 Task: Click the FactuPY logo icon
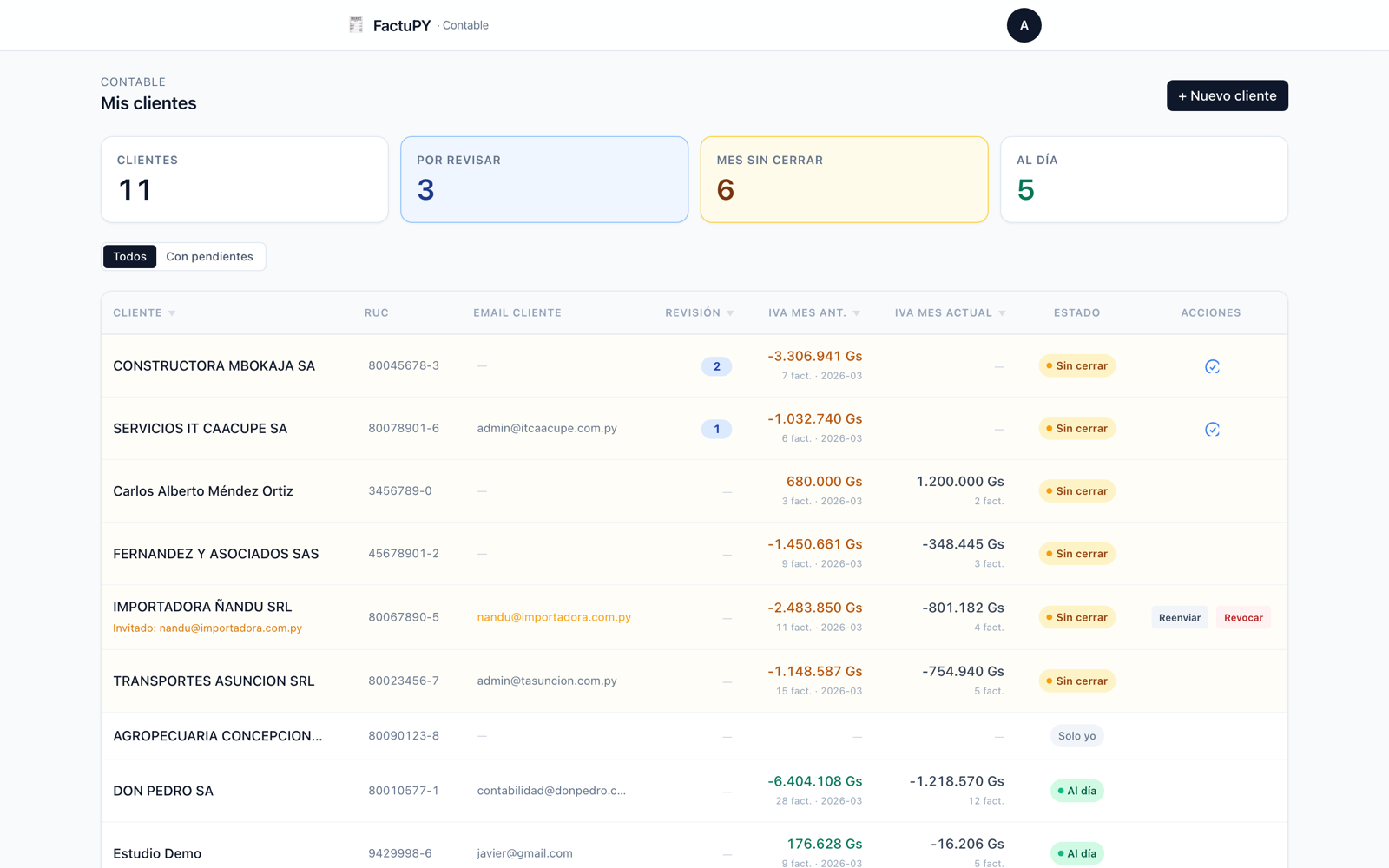(356, 25)
